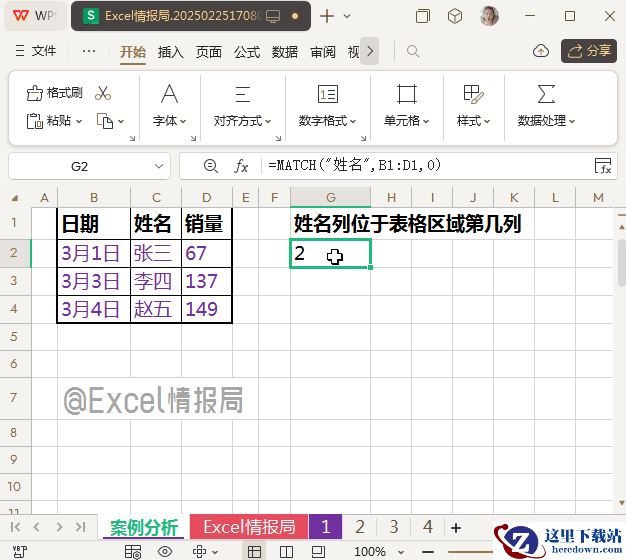Click the formula editor icon at formula bar end
Viewport: 626px width, 560px height.
pyautogui.click(x=603, y=166)
